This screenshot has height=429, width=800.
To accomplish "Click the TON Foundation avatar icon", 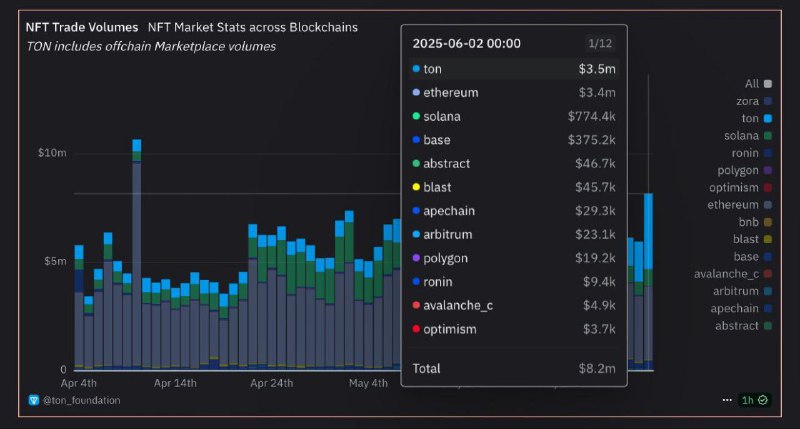I will [34, 400].
